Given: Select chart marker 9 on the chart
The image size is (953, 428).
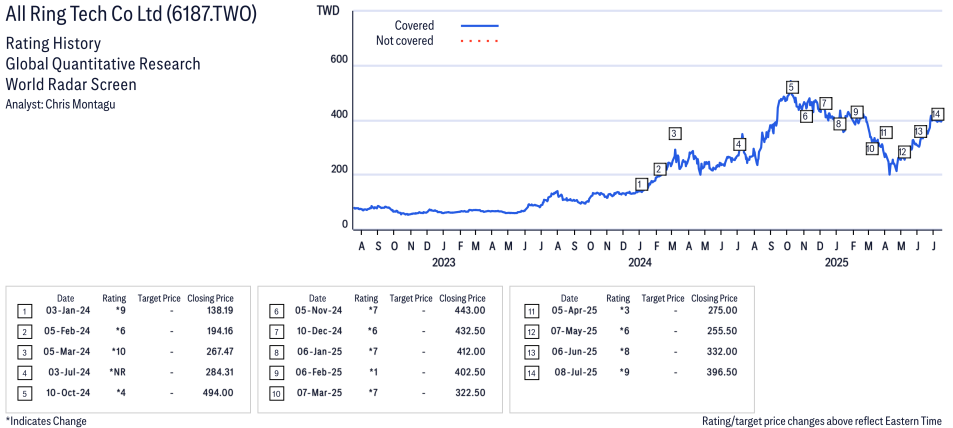Looking at the screenshot, I should tap(856, 112).
